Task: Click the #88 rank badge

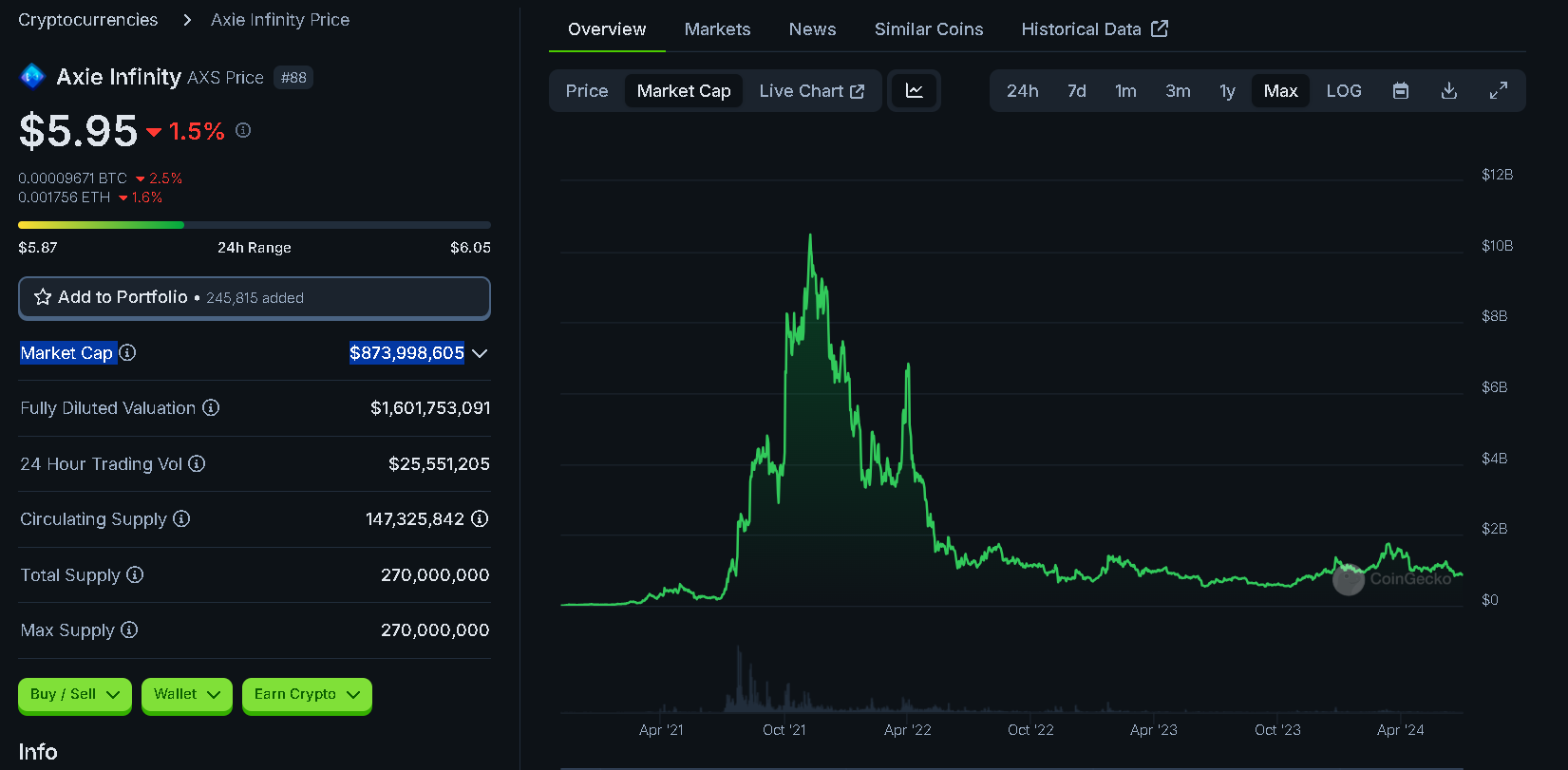Action: point(293,78)
